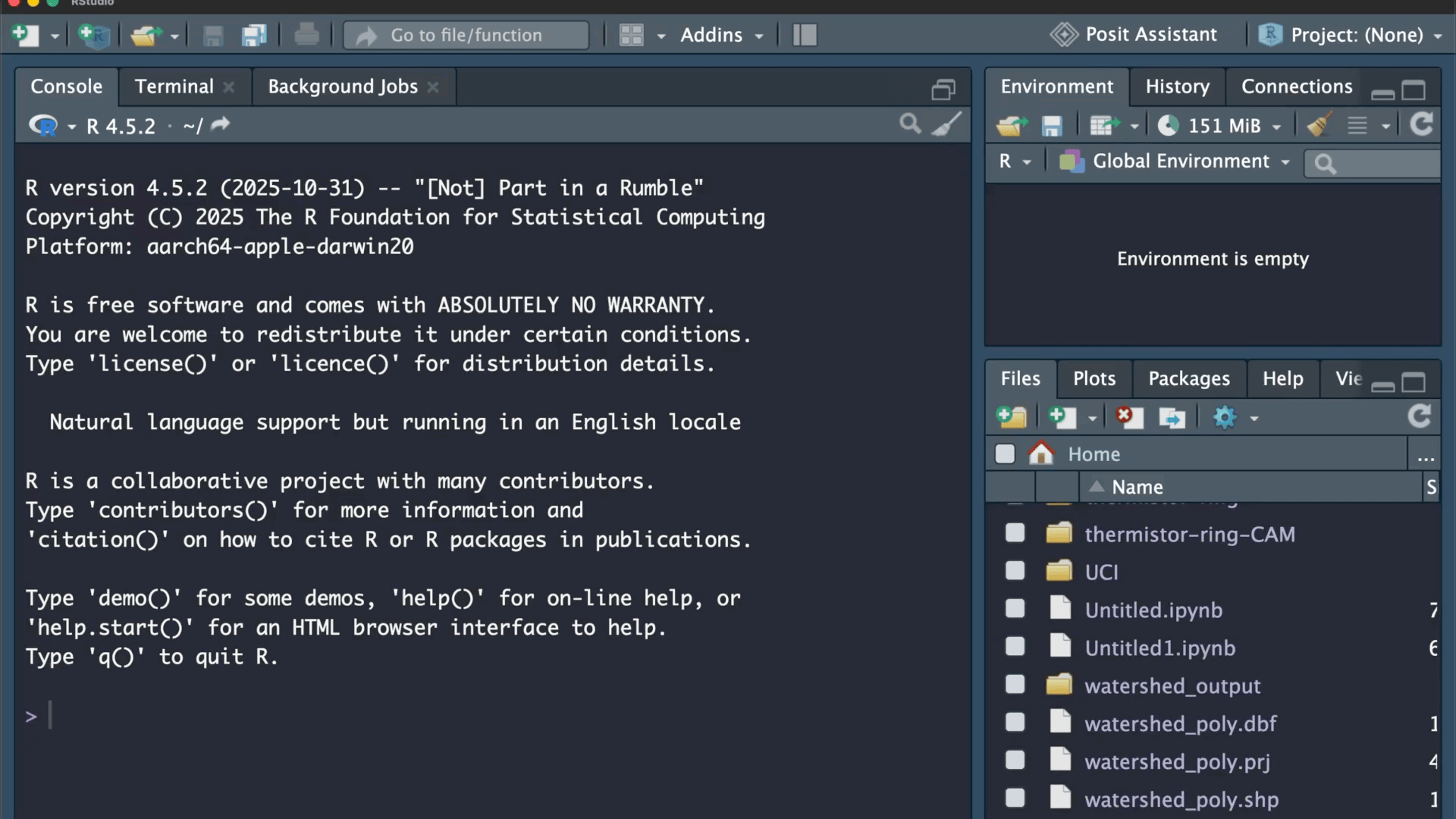Toggle select-all files checkbox
The width and height of the screenshot is (1456, 819).
click(x=1005, y=453)
